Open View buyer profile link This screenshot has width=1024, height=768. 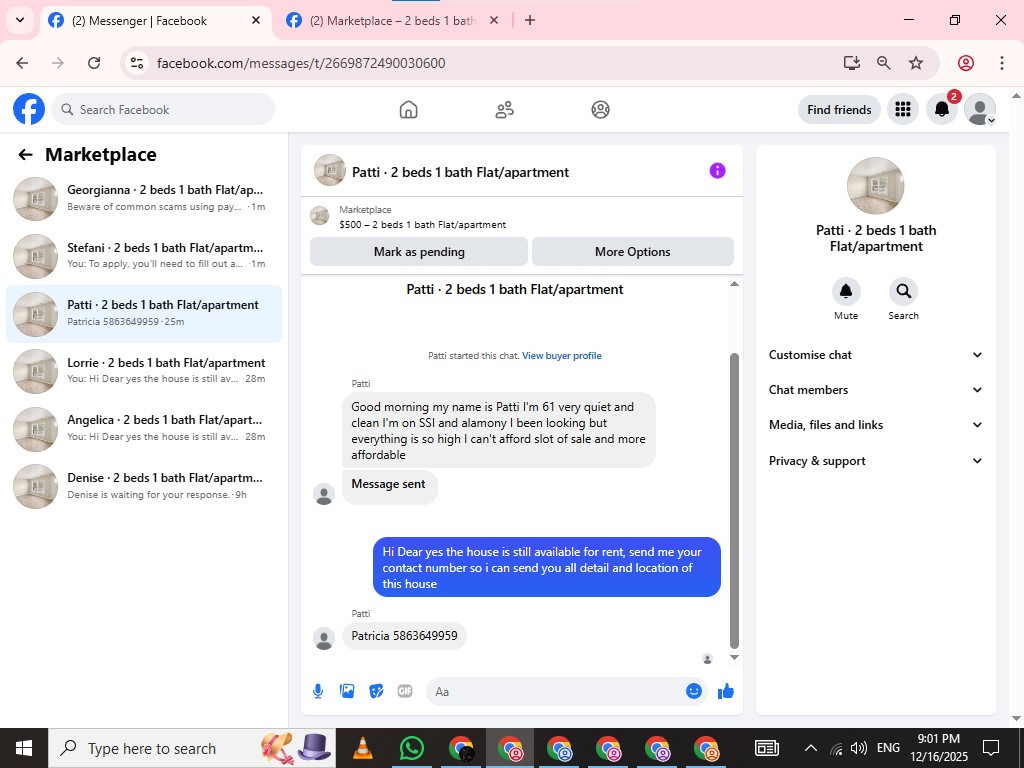pos(562,356)
